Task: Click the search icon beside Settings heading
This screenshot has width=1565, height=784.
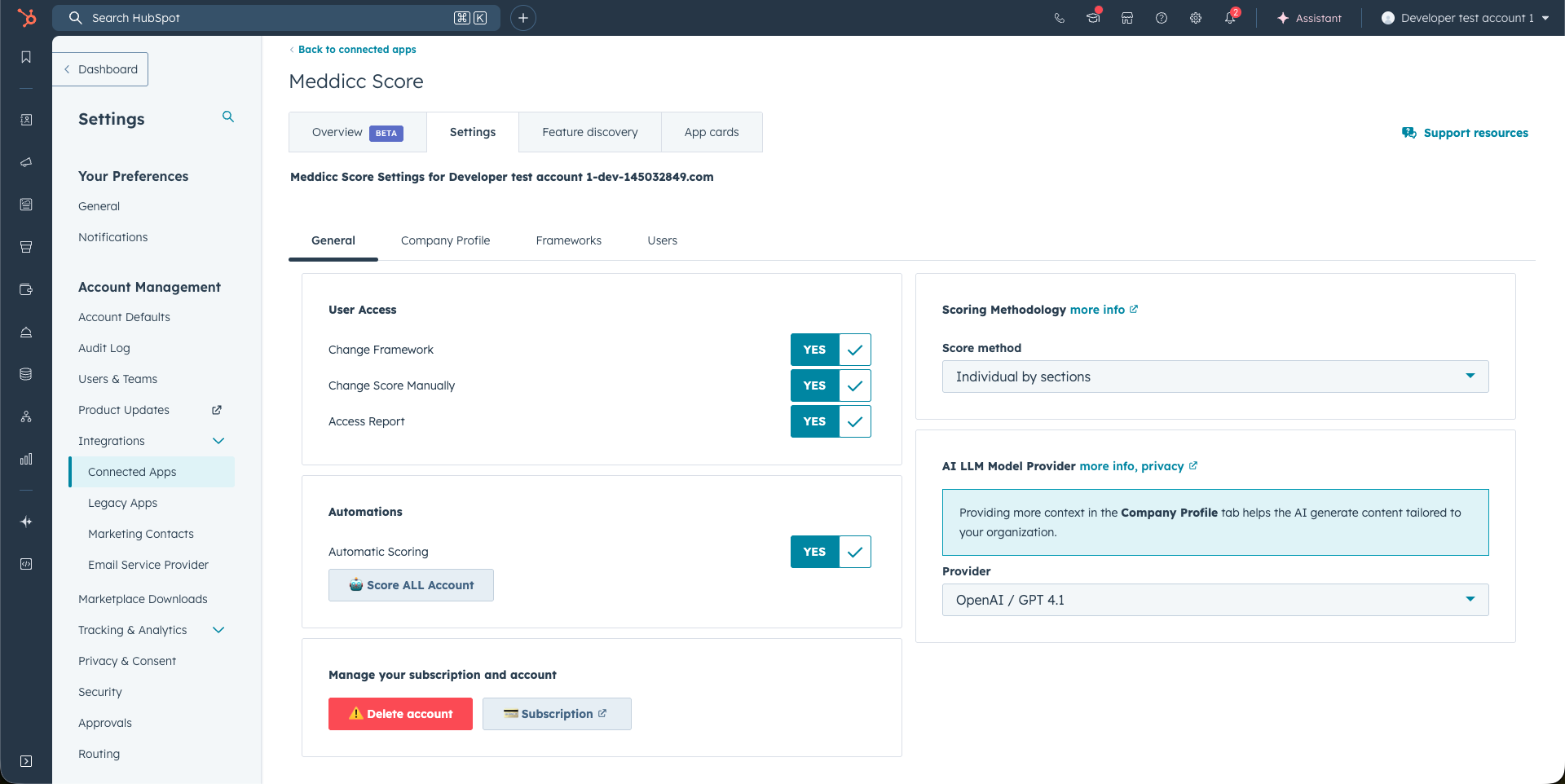Action: 228,117
